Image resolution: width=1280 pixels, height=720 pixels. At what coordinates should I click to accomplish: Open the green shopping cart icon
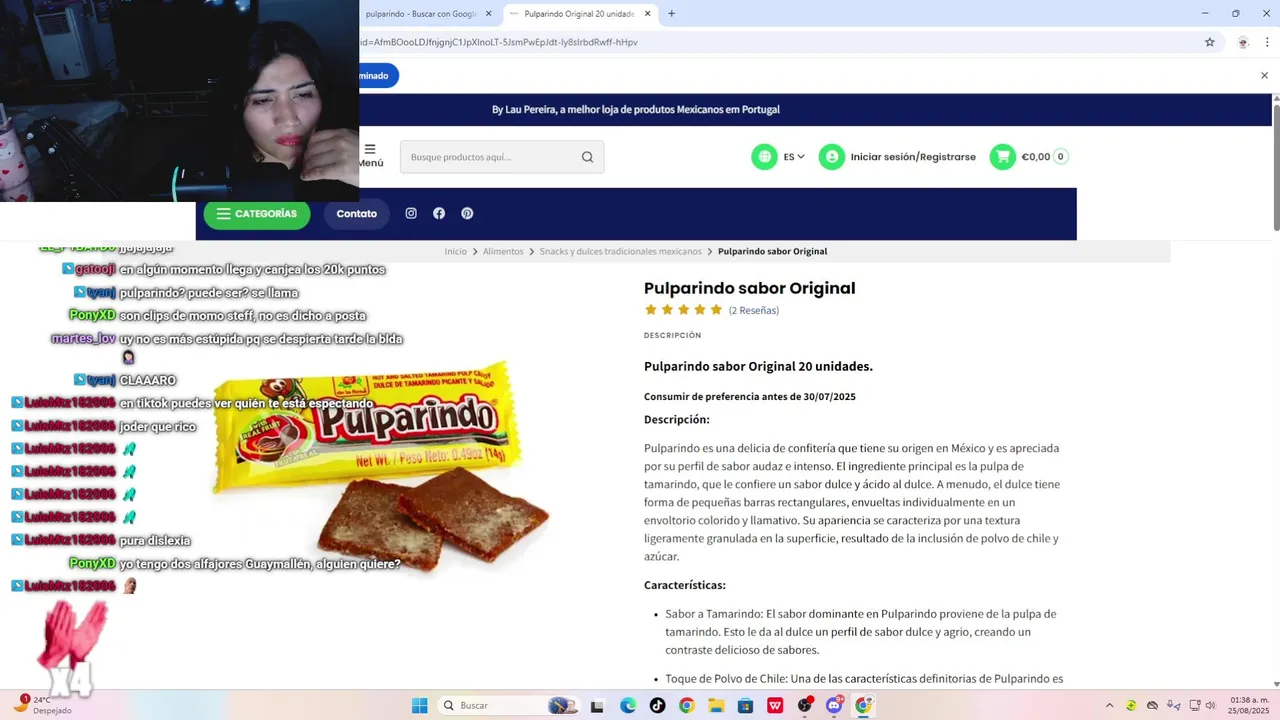pos(1002,157)
